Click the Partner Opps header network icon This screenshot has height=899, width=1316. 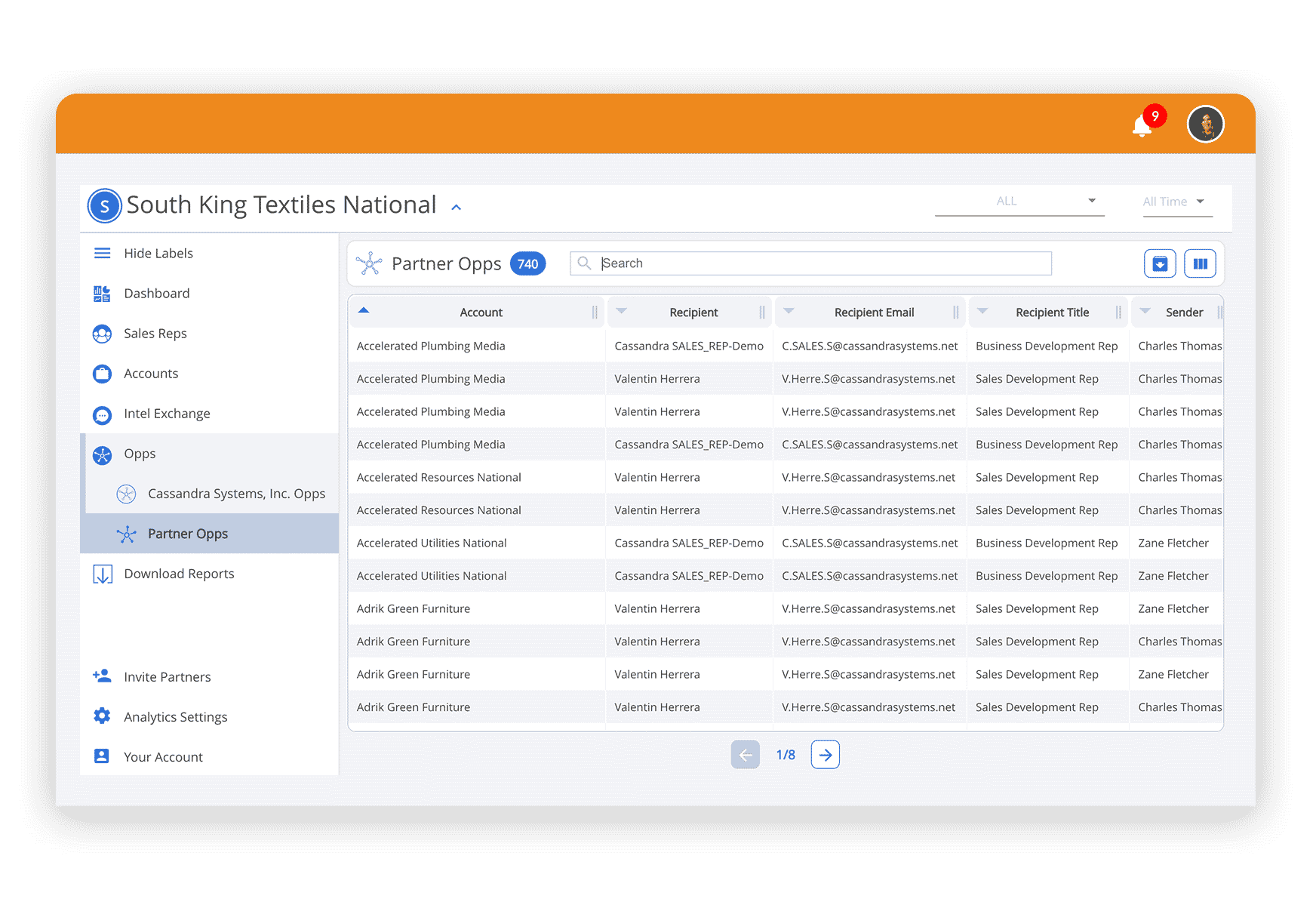[x=369, y=263]
